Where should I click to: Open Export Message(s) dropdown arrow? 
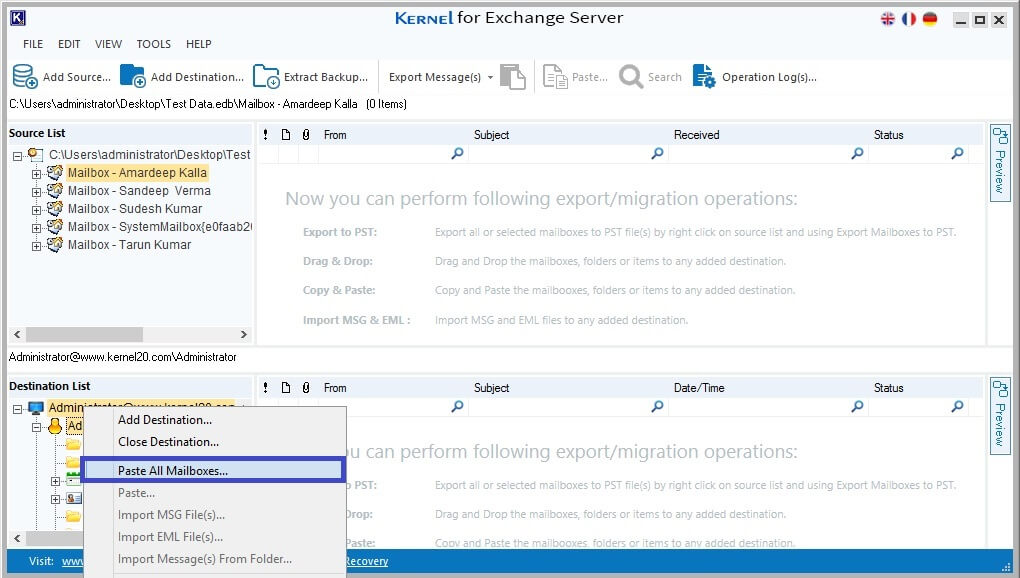(490, 77)
